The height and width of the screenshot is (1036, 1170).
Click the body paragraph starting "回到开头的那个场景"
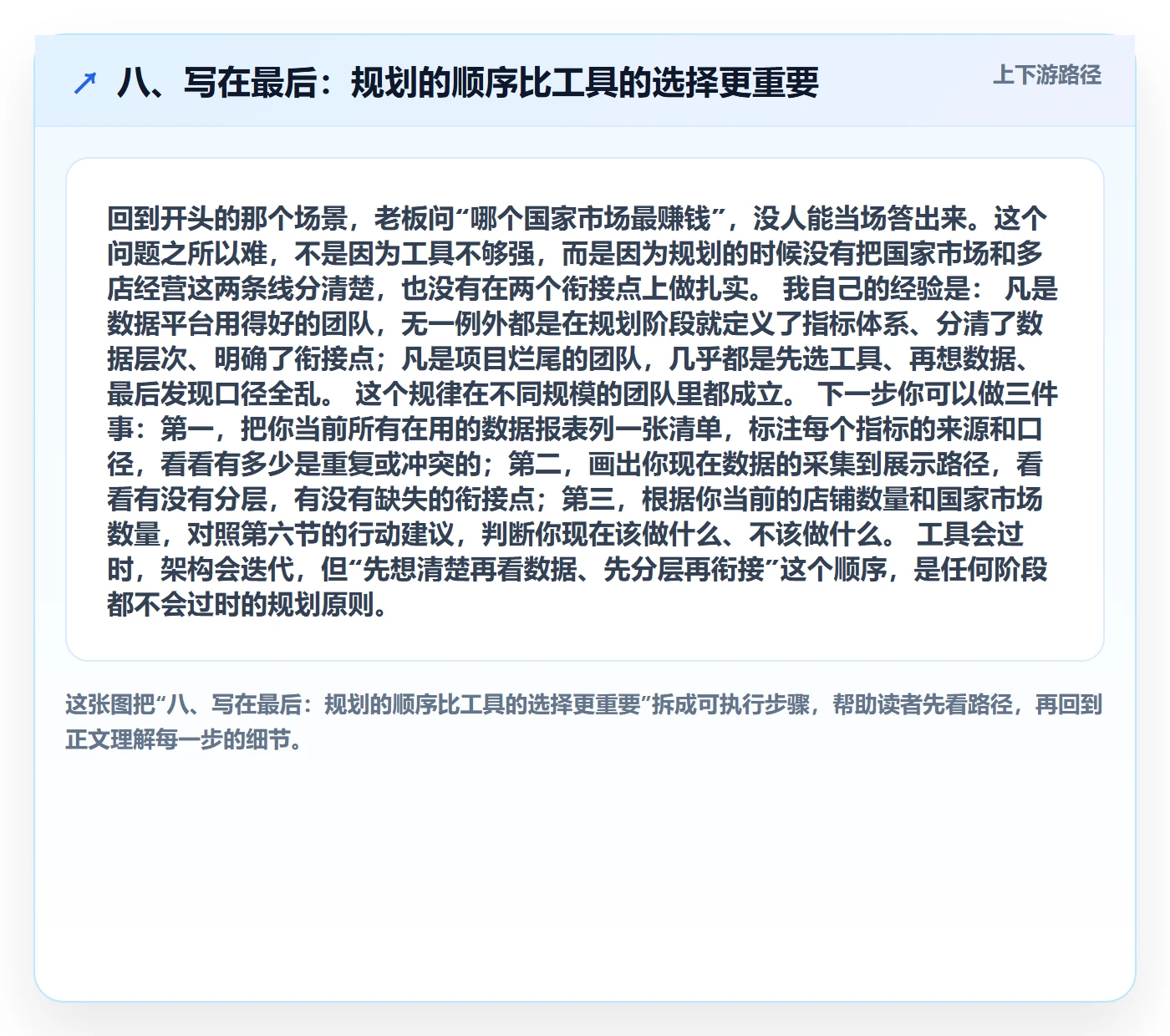point(582,410)
